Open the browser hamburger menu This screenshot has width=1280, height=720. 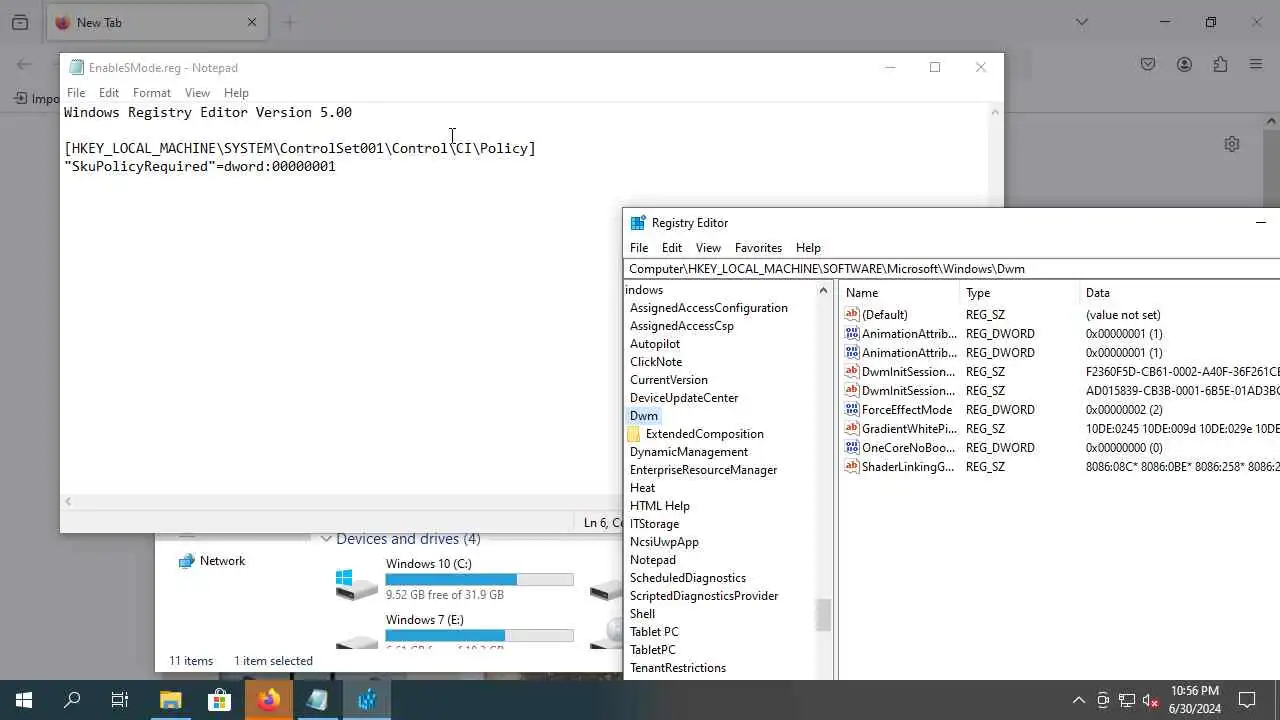(x=1256, y=64)
